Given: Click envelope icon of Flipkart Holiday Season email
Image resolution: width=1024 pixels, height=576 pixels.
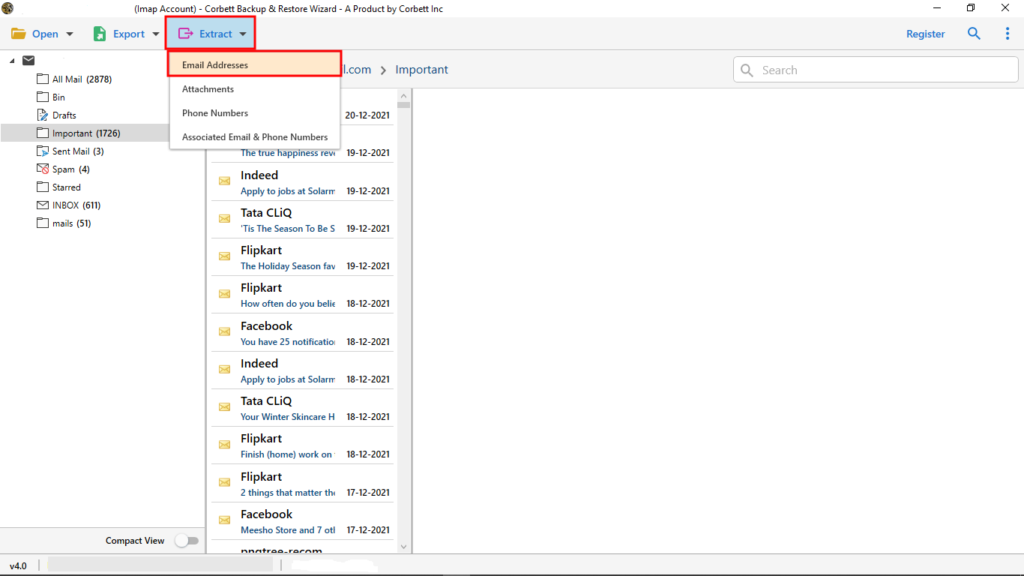Looking at the screenshot, I should [225, 256].
